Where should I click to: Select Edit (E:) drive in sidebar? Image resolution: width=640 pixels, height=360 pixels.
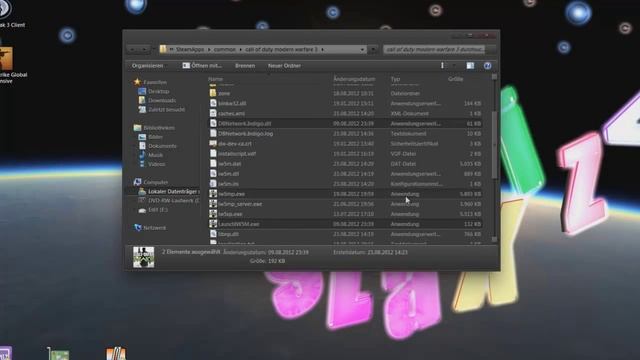click(x=158, y=210)
